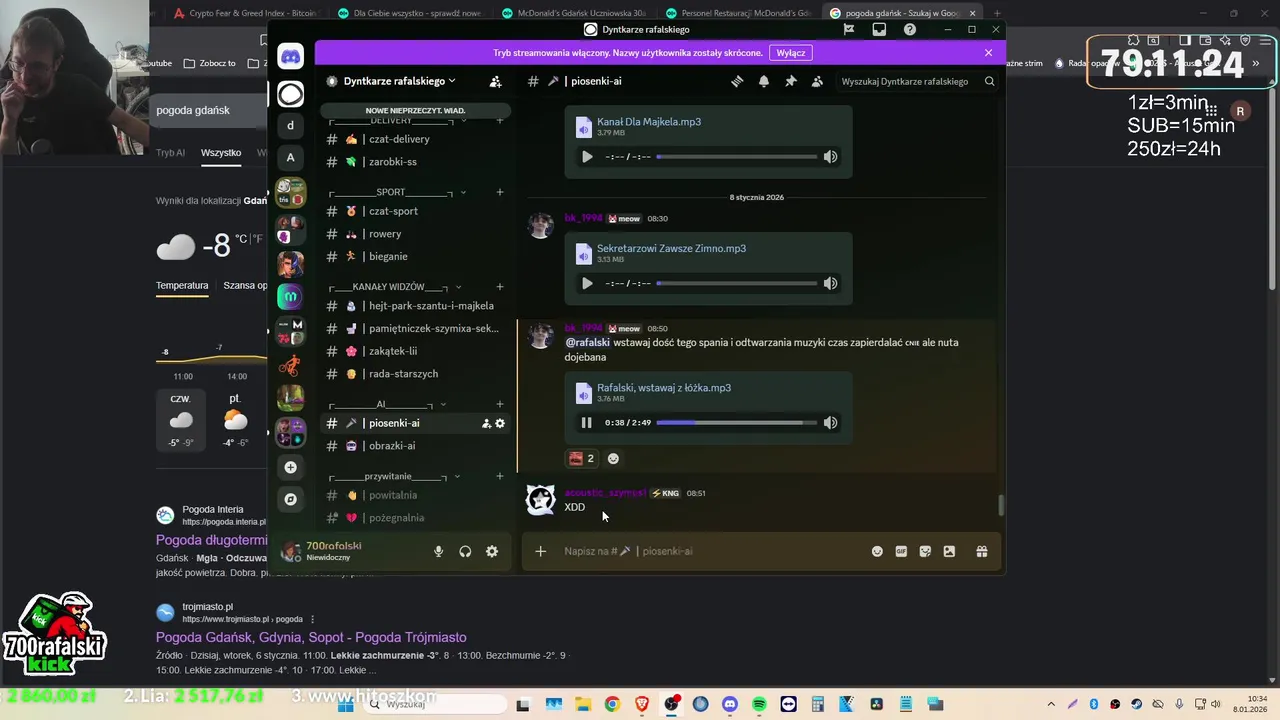The height and width of the screenshot is (720, 1280).
Task: Play Sekretarzowi Zawsze Zimno.mp3
Action: tap(586, 283)
